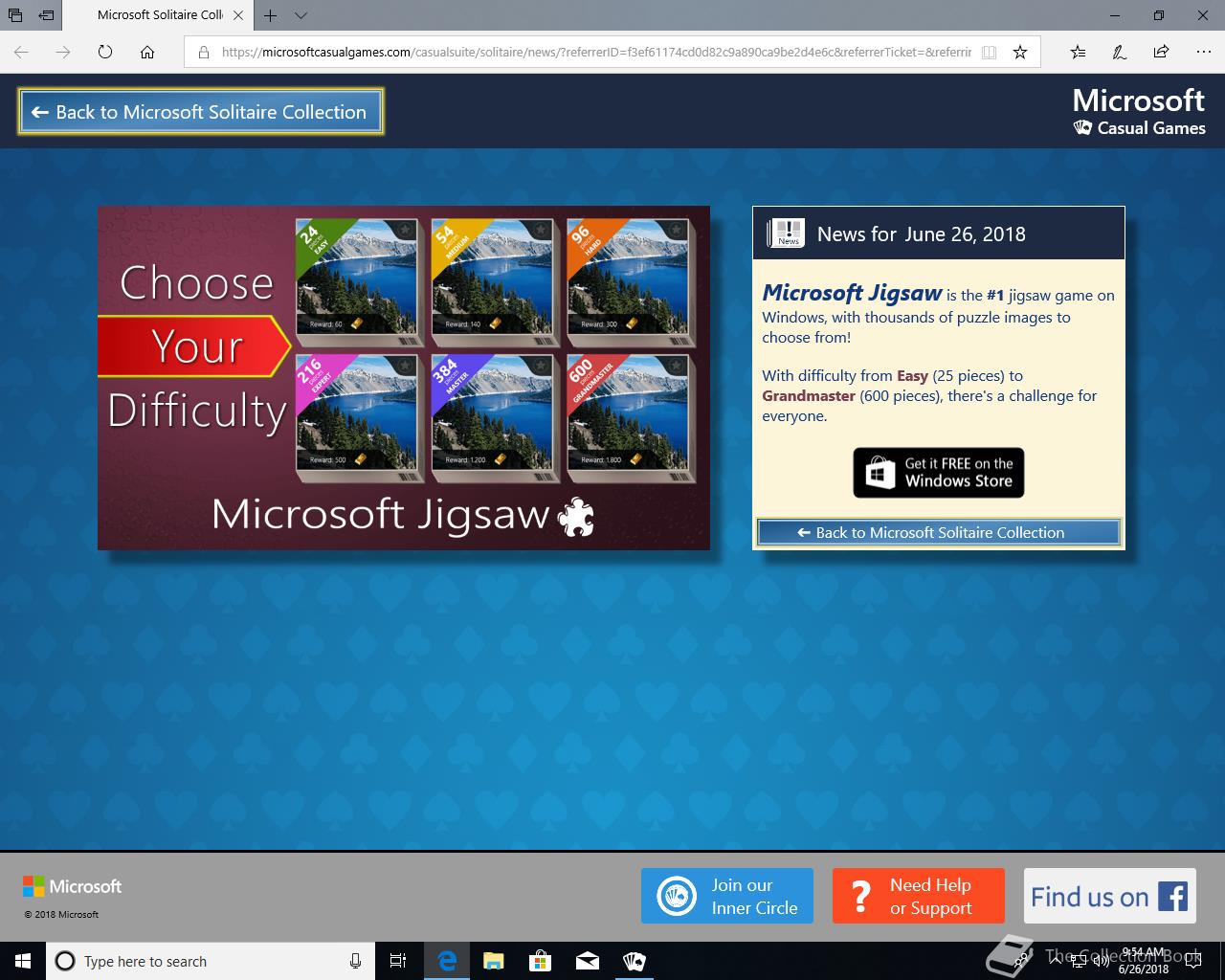Click the Choose Your Difficulty banner
Image resolution: width=1225 pixels, height=980 pixels.
point(197,346)
